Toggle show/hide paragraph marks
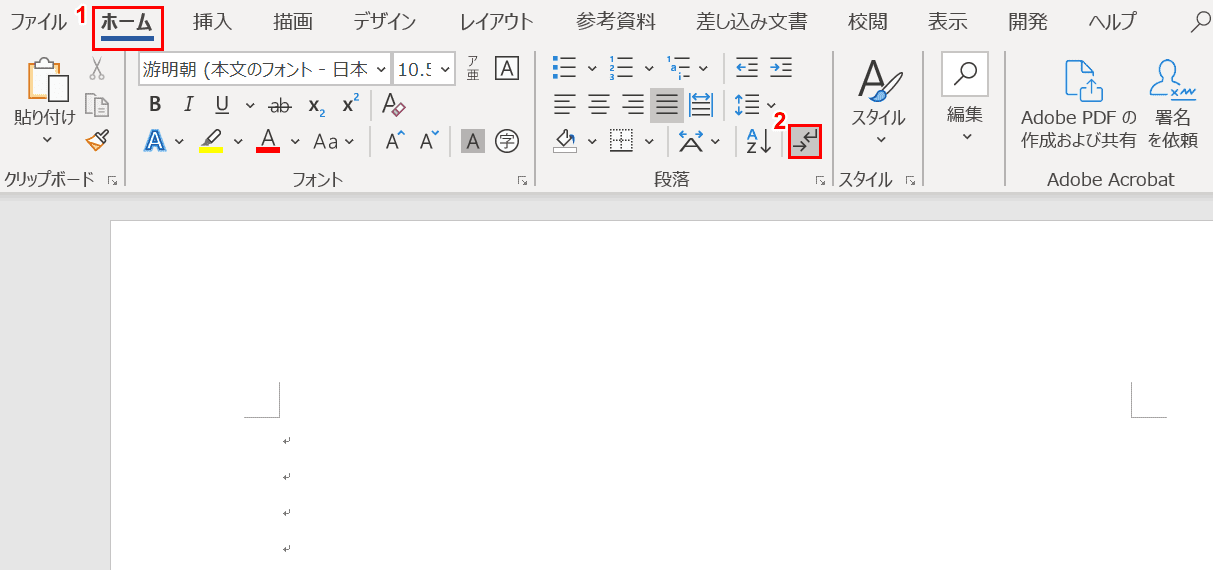 (805, 141)
